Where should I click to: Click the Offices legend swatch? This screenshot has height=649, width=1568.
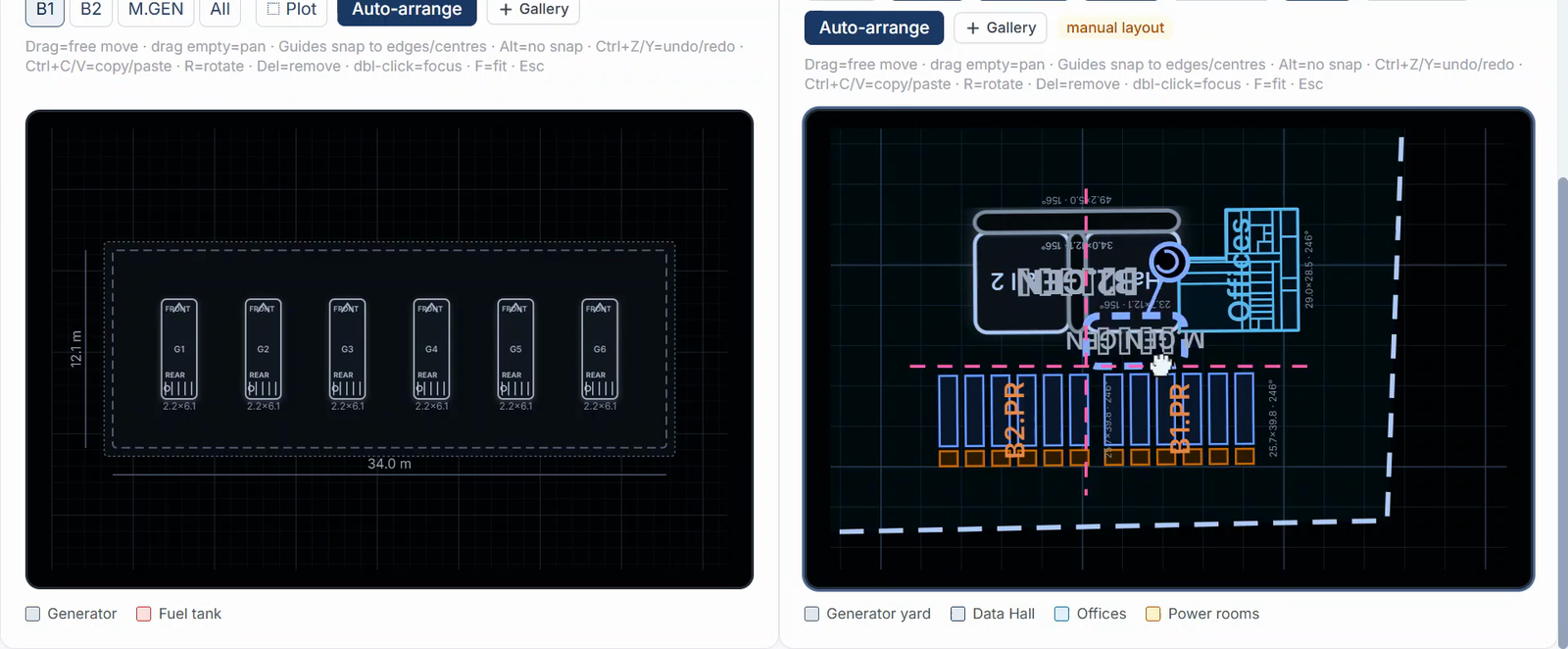coord(1061,614)
